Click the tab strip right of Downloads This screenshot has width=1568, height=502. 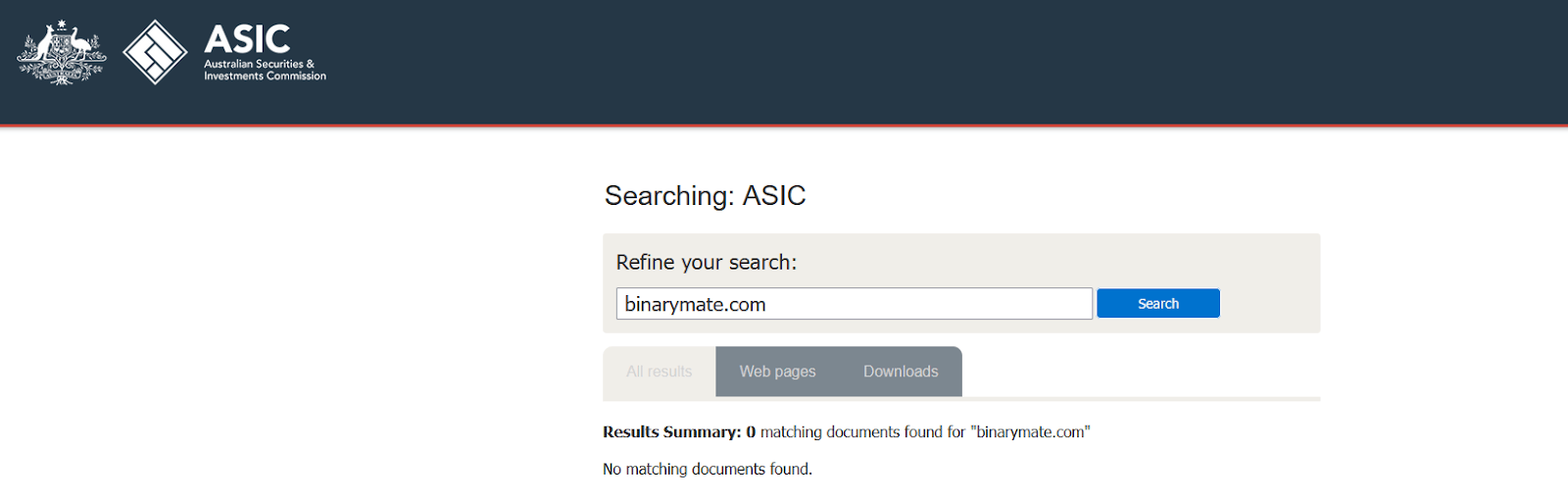pyautogui.click(x=1137, y=373)
